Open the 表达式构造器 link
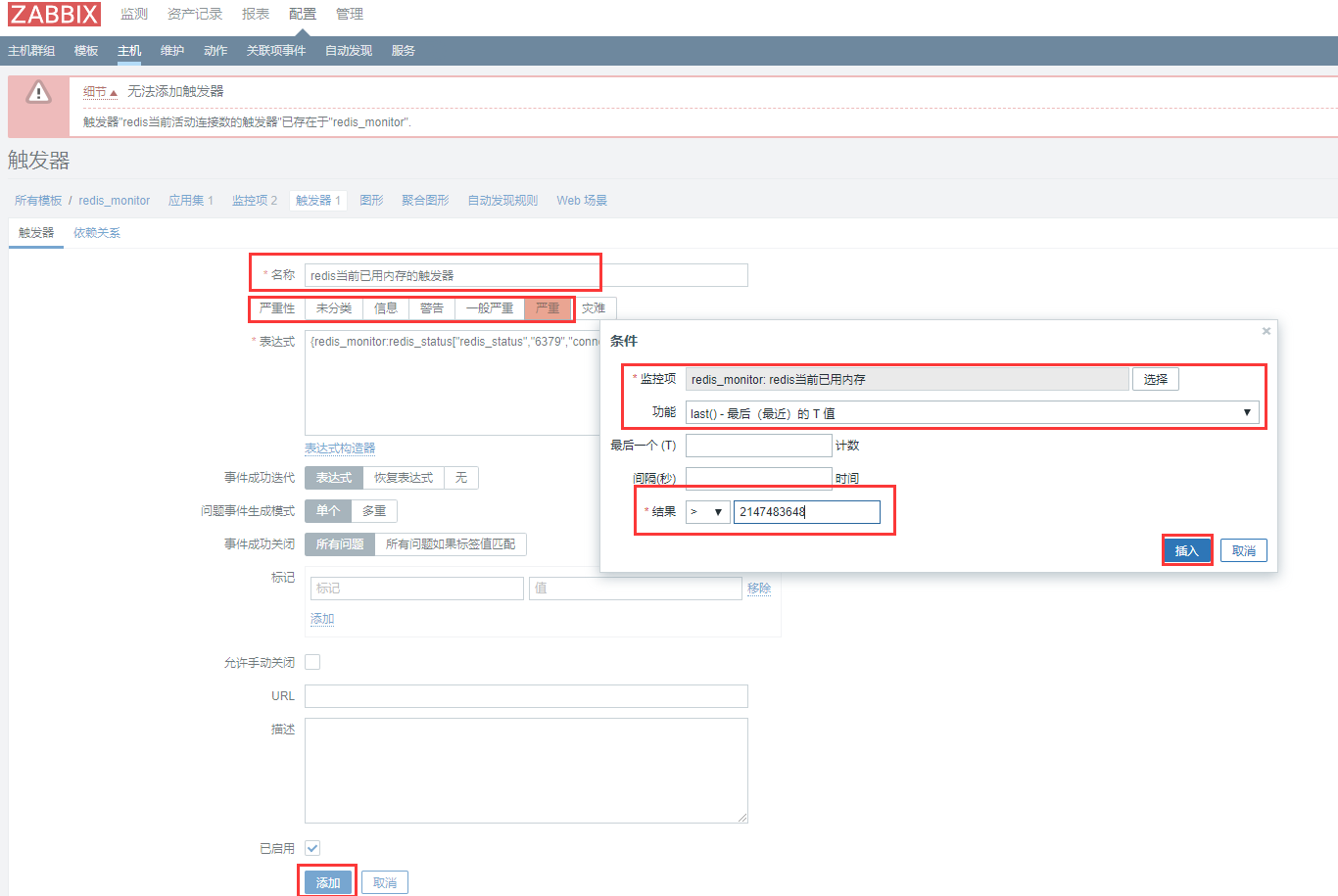This screenshot has height=896, width=1338. [x=340, y=448]
